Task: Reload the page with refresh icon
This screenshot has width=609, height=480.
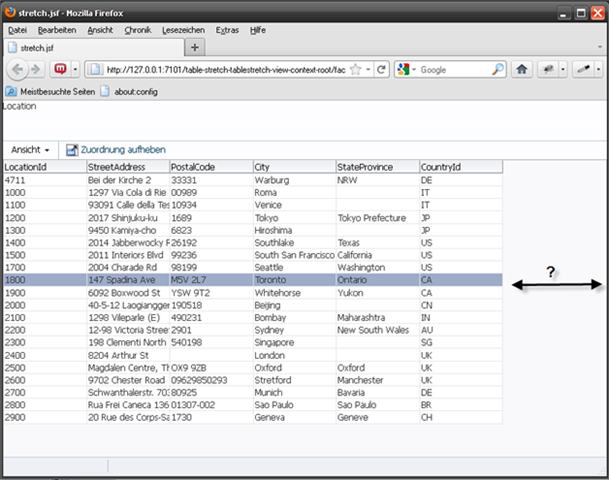Action: [x=381, y=70]
